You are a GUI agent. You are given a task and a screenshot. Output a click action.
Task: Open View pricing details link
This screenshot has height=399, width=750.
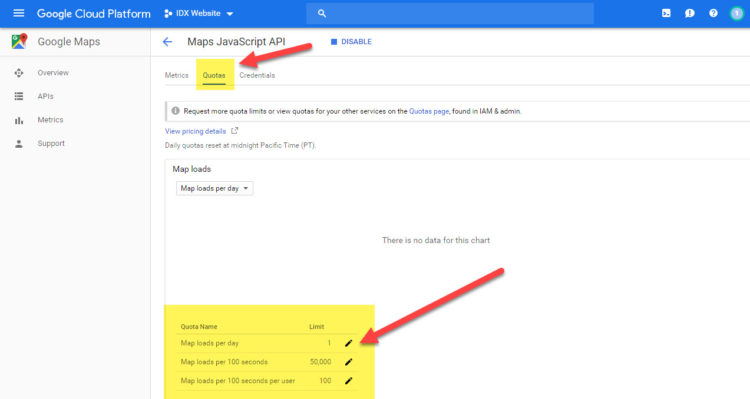coord(195,131)
